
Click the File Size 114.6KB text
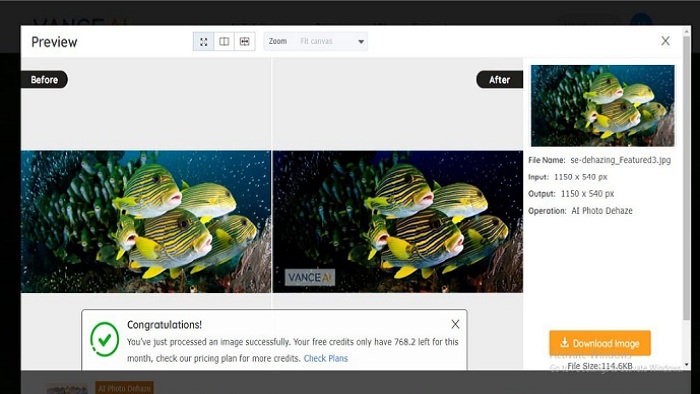(600, 366)
